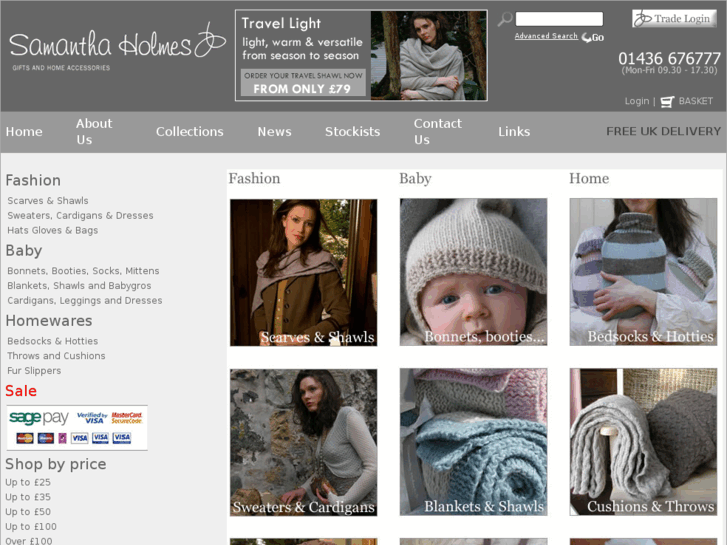Filter by Up to £50
Screen dimensions: 727x545
(28, 512)
